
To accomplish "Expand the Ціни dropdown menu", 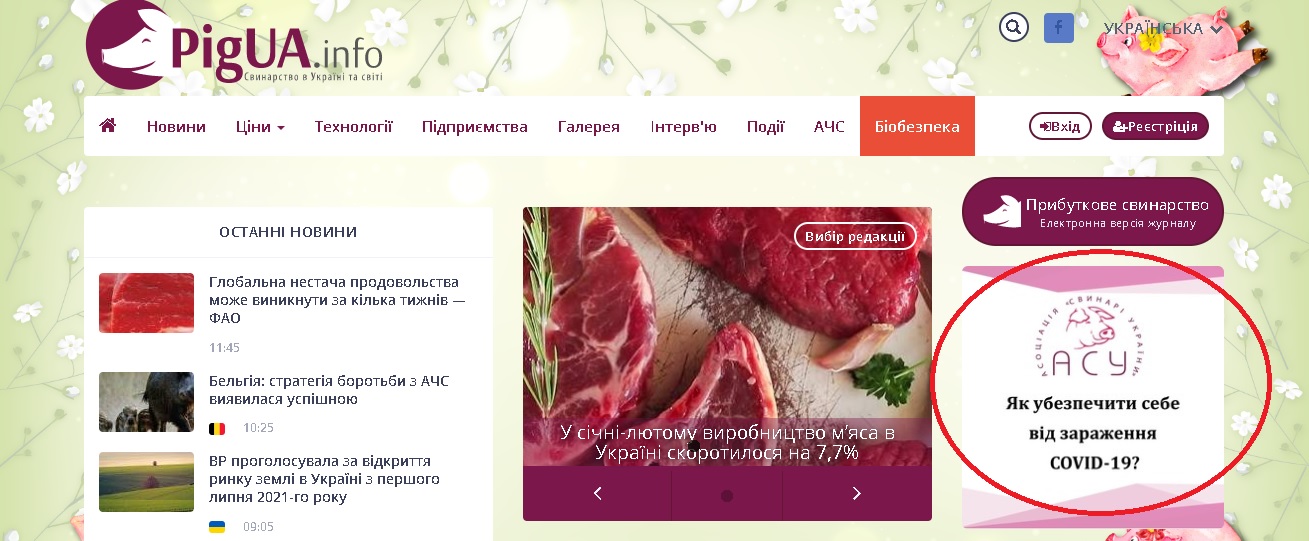I will click(260, 127).
